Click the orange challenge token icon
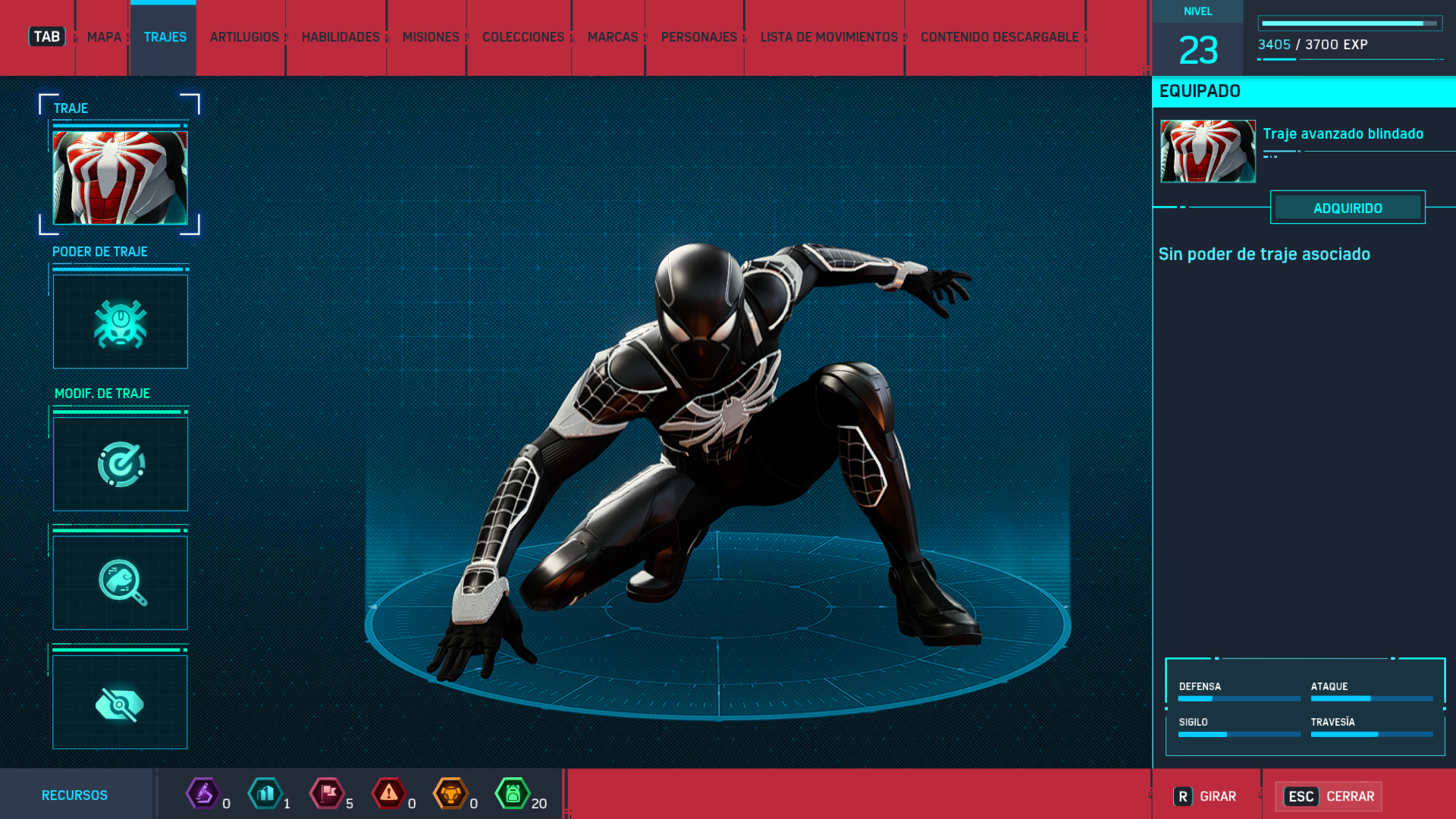This screenshot has height=819, width=1456. (451, 794)
